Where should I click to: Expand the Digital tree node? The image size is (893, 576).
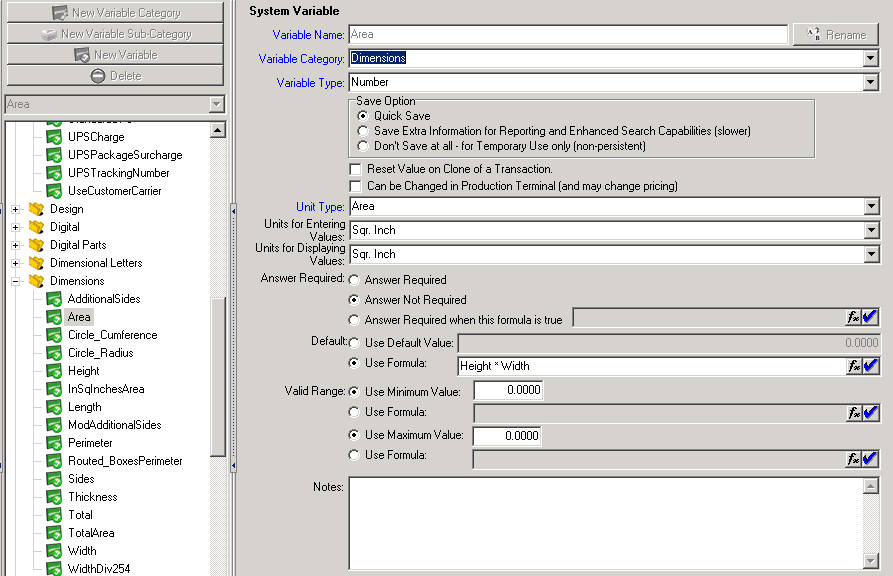(15, 227)
